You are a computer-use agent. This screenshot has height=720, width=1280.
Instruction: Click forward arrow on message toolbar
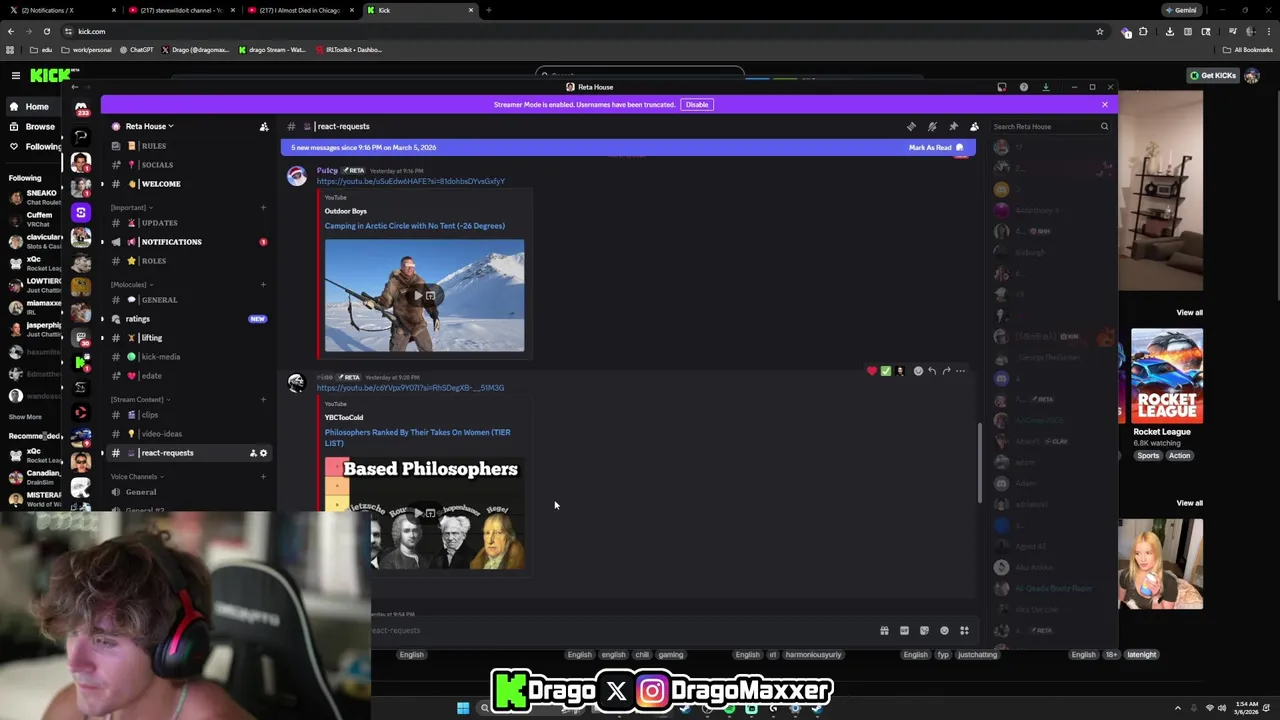tap(946, 371)
